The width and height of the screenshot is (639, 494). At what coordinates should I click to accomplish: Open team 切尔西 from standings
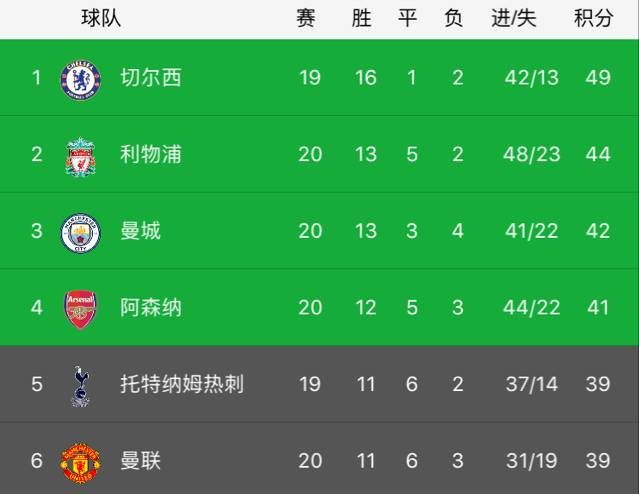click(x=151, y=77)
